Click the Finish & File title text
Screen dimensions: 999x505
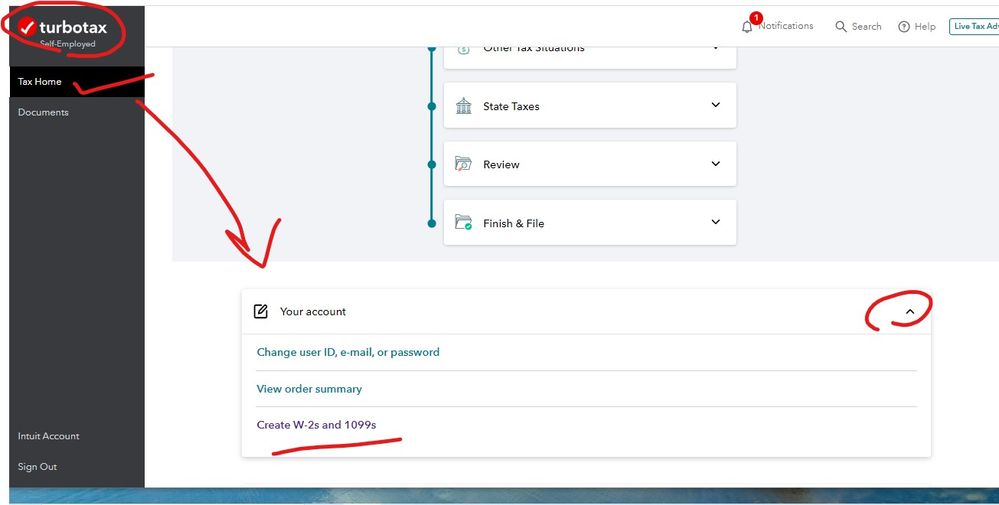point(514,224)
